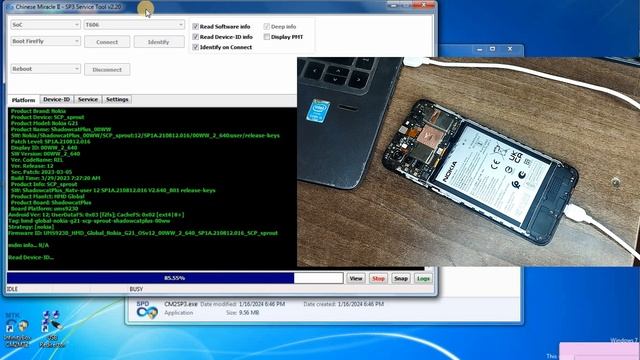The width and height of the screenshot is (640, 360).
Task: Click the 'Read Device-ID...' log line
Action: (x=31, y=258)
